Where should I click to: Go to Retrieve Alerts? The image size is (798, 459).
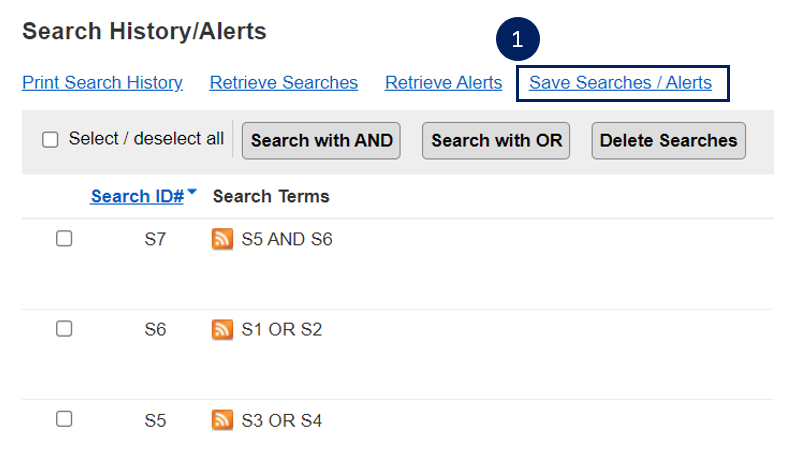(443, 82)
